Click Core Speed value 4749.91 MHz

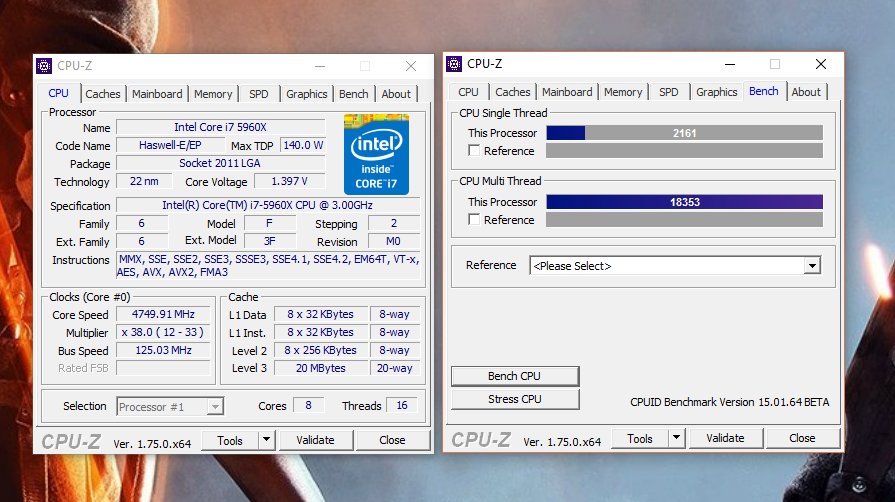click(163, 314)
